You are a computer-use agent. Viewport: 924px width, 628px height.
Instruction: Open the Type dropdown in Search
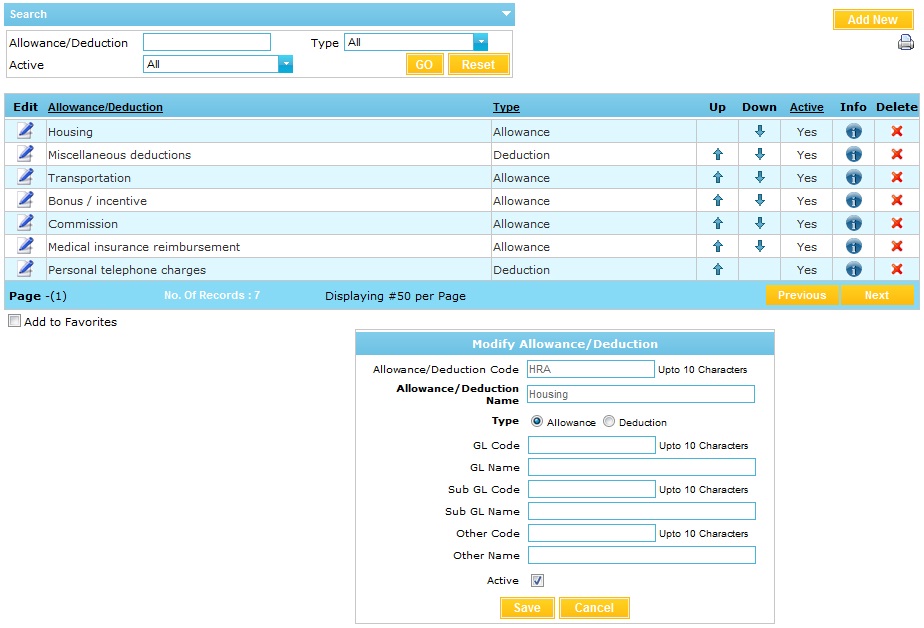pyautogui.click(x=480, y=42)
